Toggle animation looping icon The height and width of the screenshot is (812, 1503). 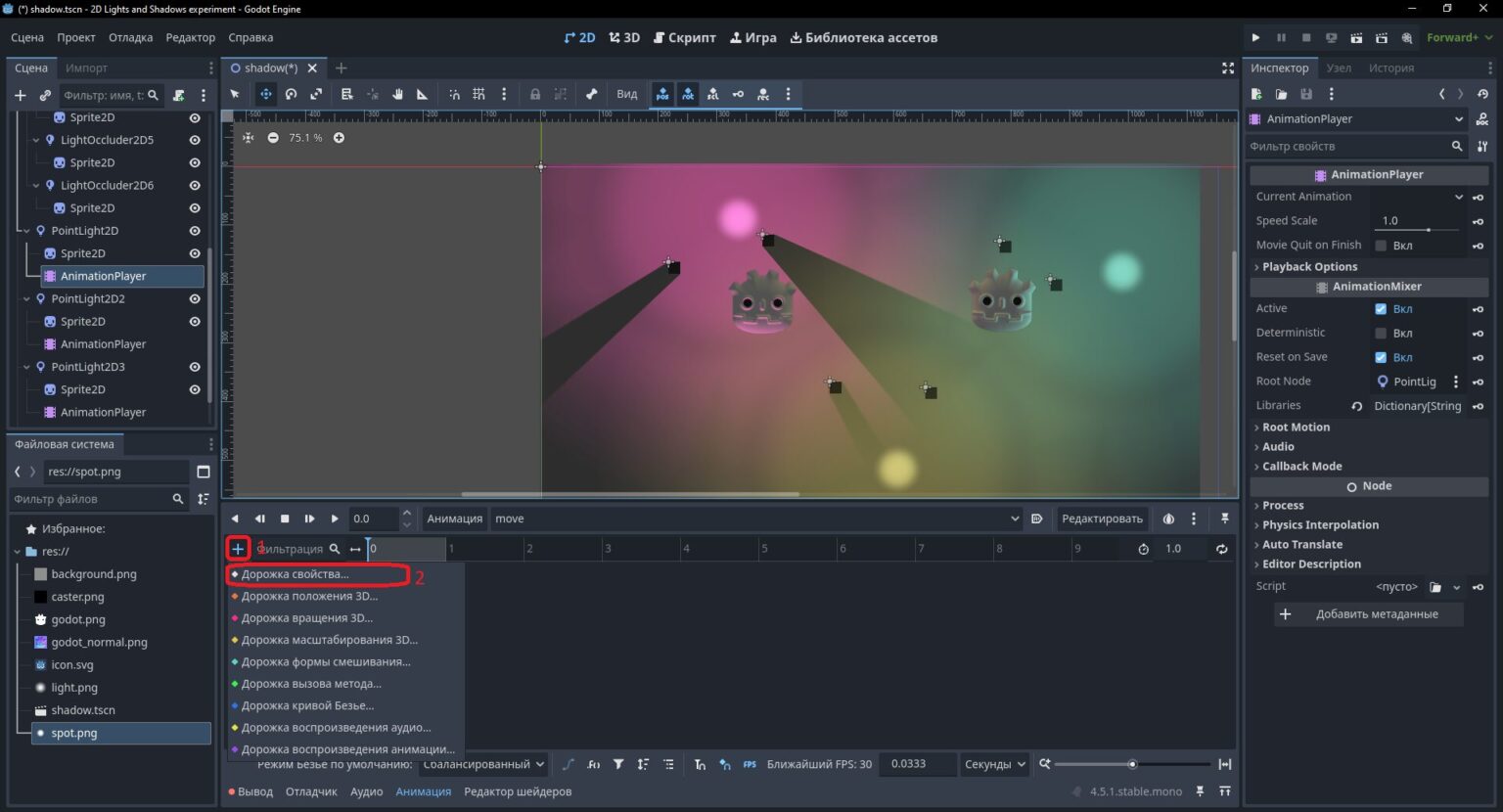point(1221,549)
